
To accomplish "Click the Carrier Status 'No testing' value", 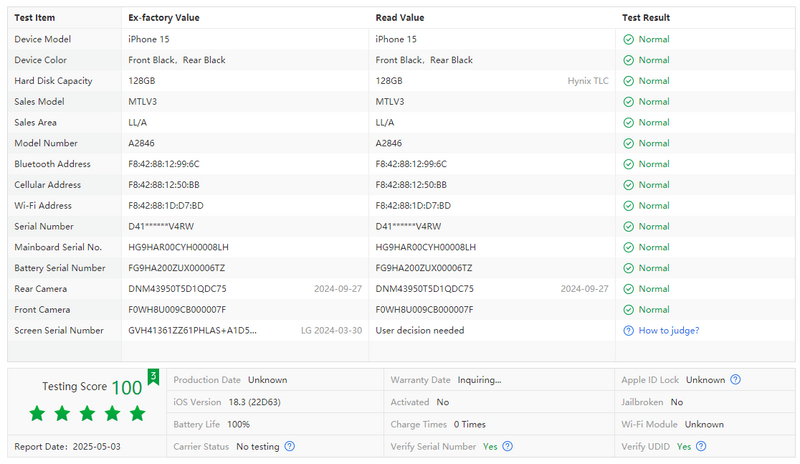I will (258, 446).
